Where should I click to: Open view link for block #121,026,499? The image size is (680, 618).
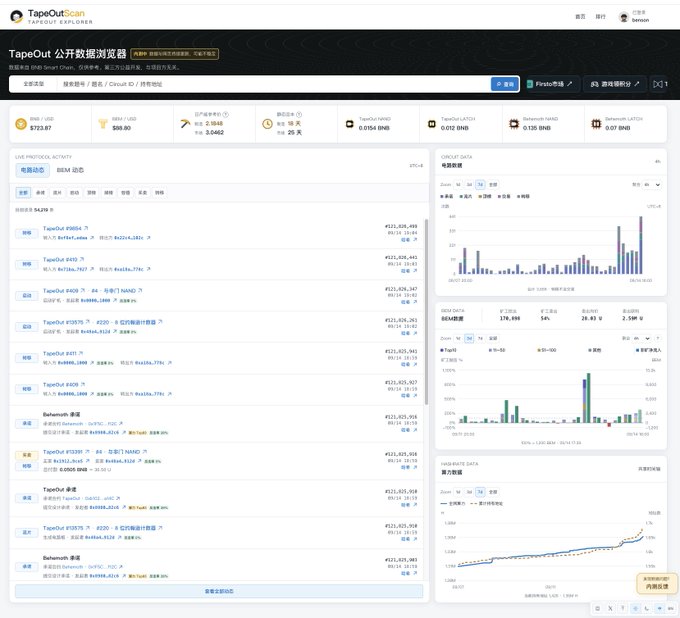(x=409, y=239)
